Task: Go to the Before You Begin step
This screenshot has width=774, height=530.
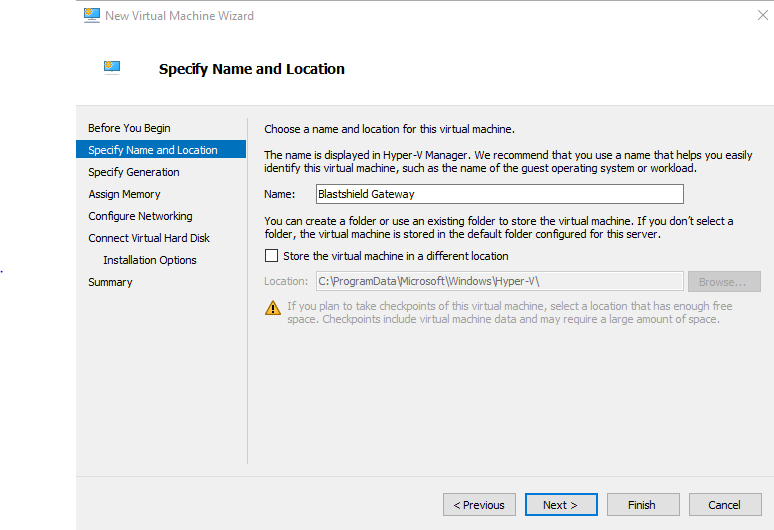Action: 129,128
